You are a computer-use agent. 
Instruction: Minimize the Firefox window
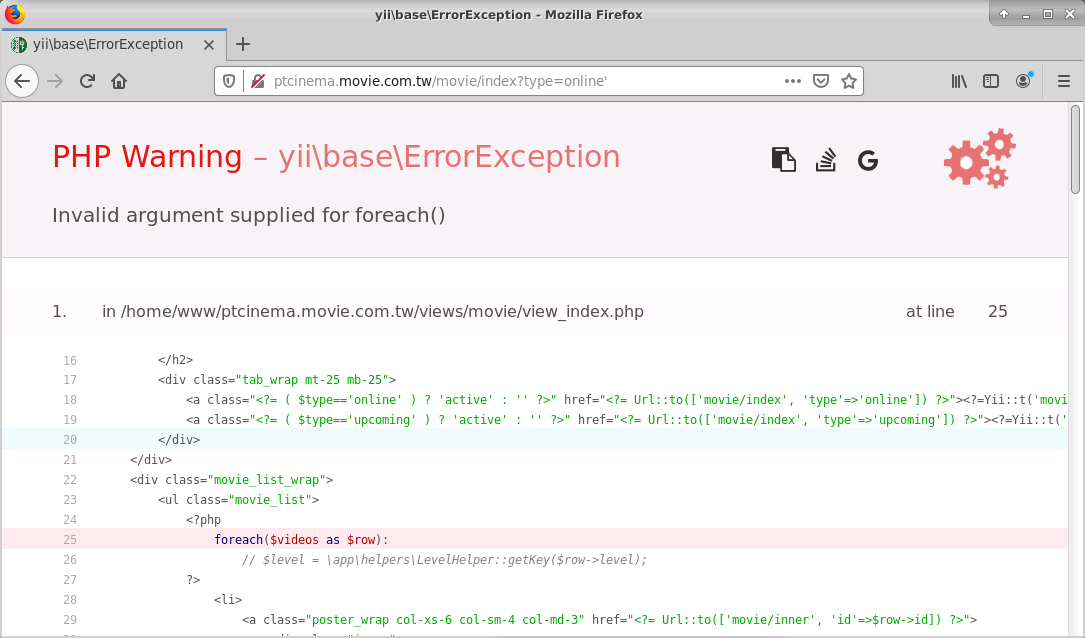pos(1026,15)
